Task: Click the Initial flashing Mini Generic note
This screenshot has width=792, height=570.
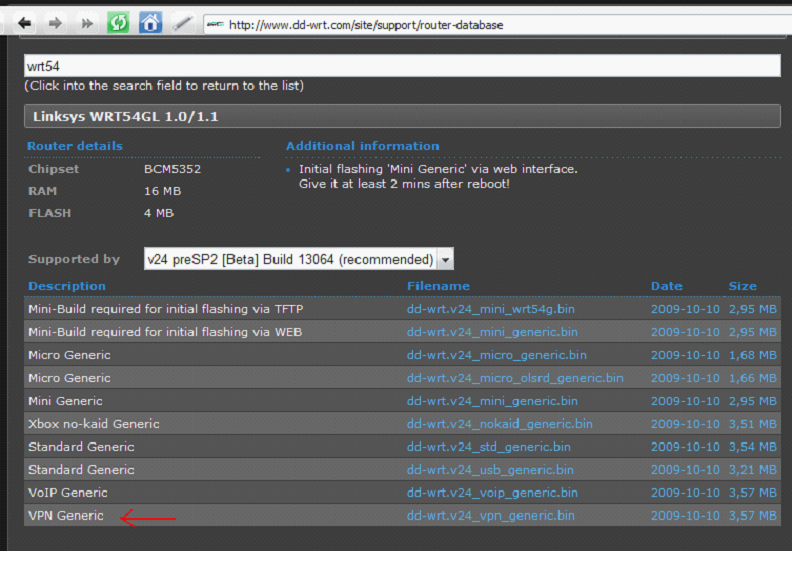Action: tap(438, 176)
